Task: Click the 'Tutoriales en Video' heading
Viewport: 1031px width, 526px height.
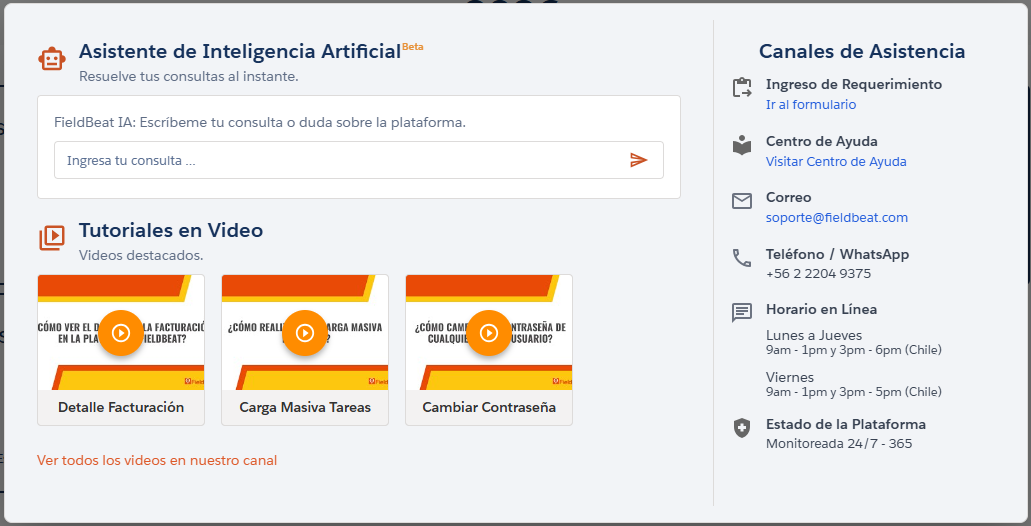Action: pyautogui.click(x=171, y=230)
